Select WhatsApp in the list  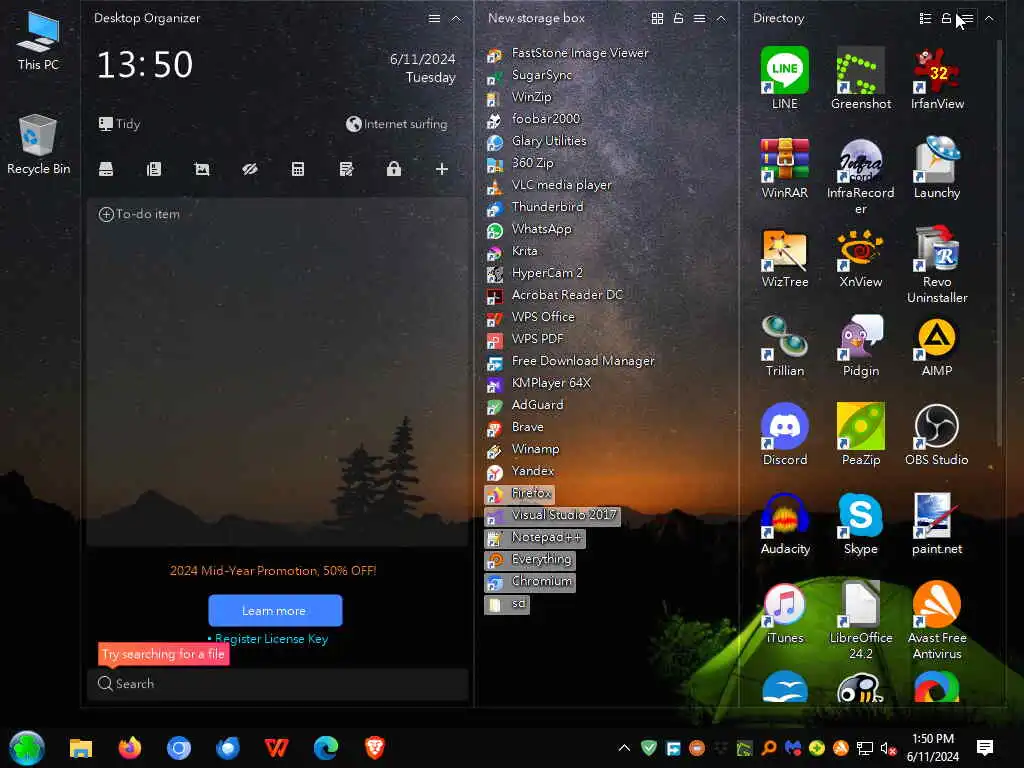click(529, 229)
